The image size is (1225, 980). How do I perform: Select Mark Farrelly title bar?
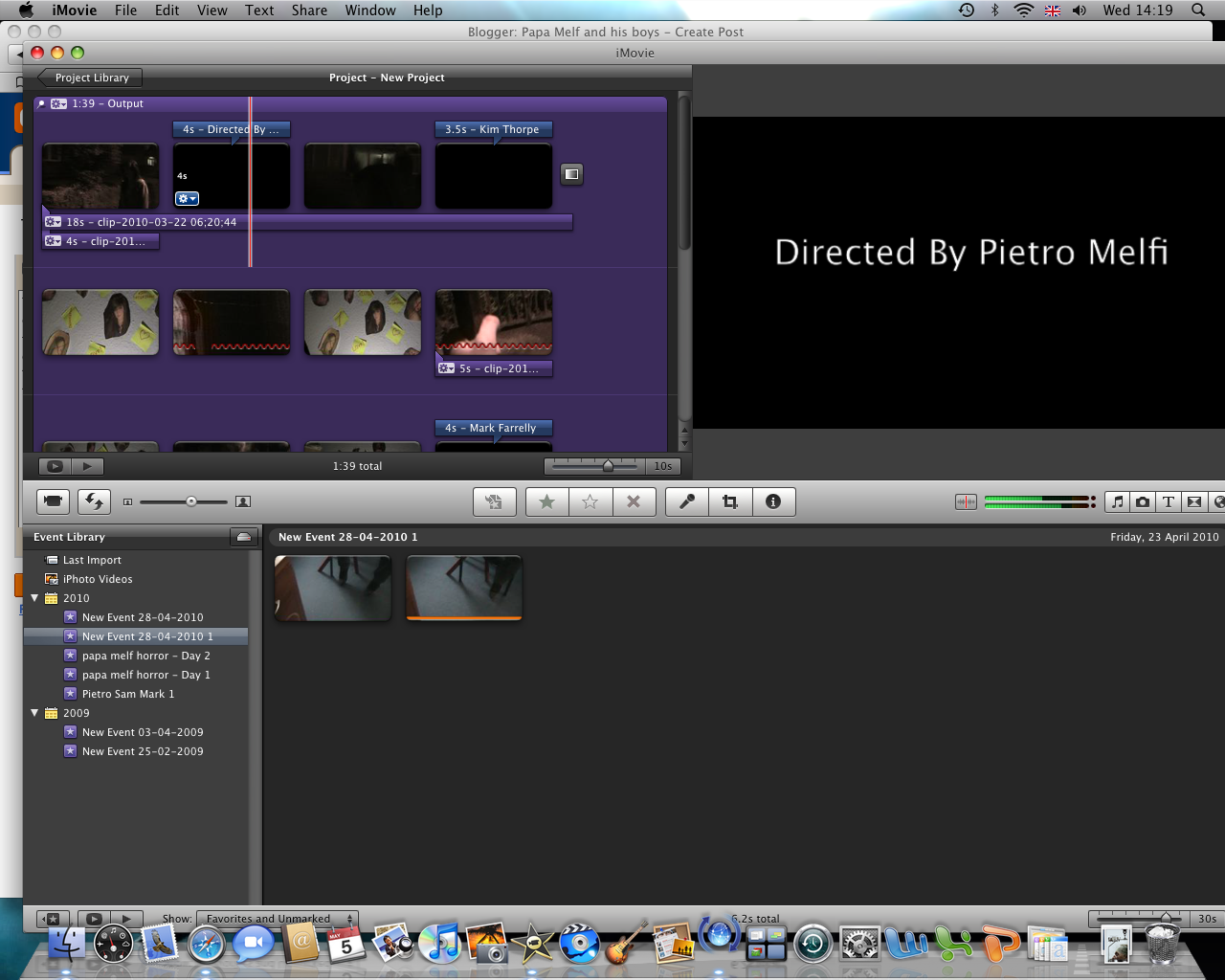[x=494, y=428]
